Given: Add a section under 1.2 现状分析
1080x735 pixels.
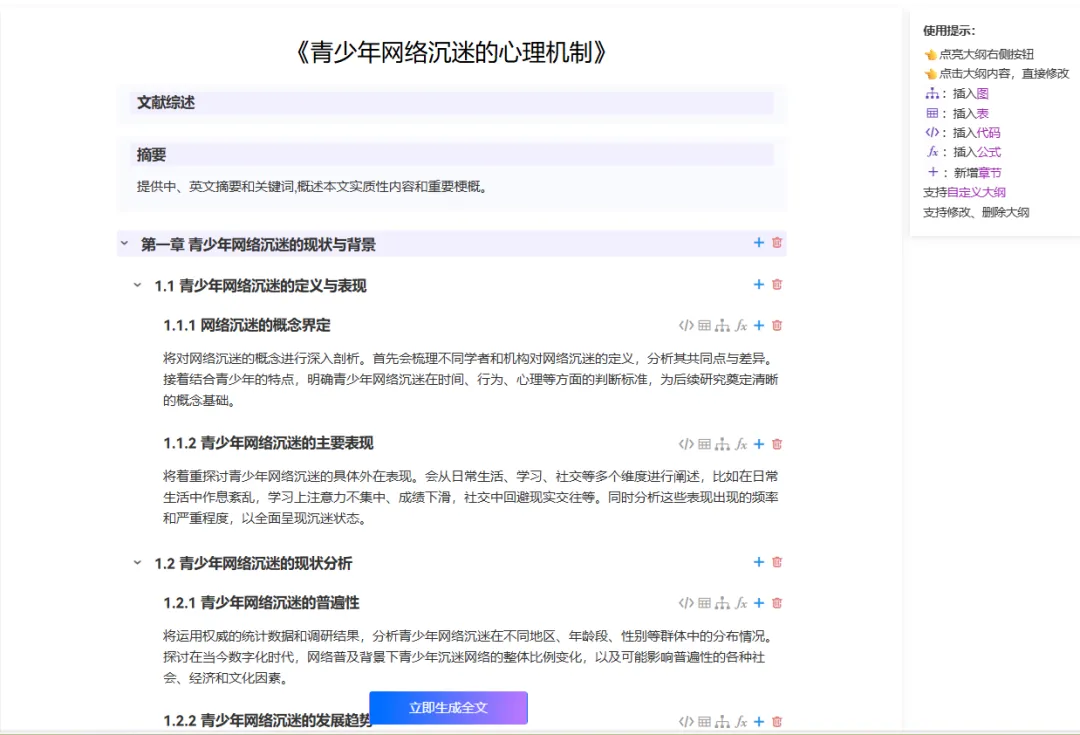Looking at the screenshot, I should (x=759, y=563).
